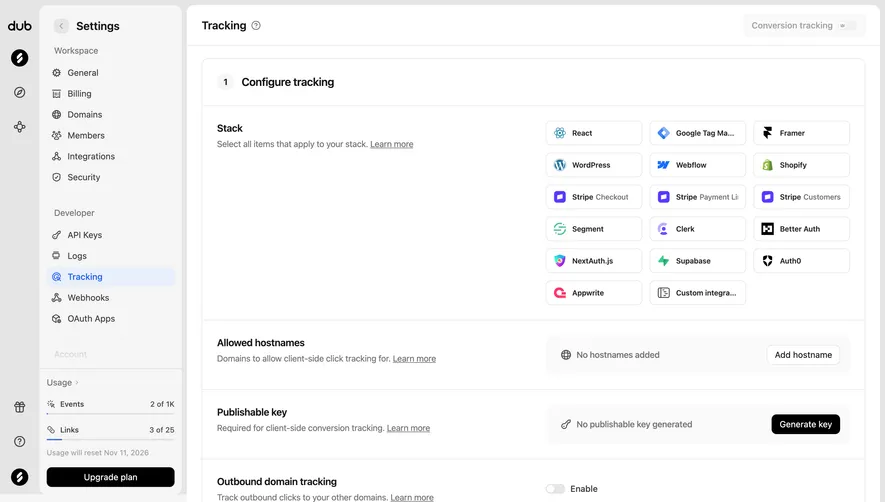Select the Framer stack option
The height and width of the screenshot is (502, 885).
coord(801,133)
